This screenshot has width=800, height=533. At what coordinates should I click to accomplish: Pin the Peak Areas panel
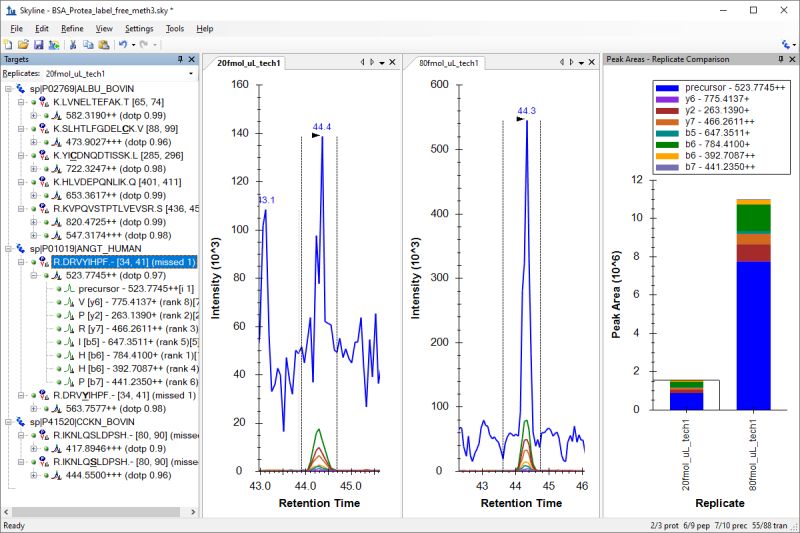(x=781, y=59)
